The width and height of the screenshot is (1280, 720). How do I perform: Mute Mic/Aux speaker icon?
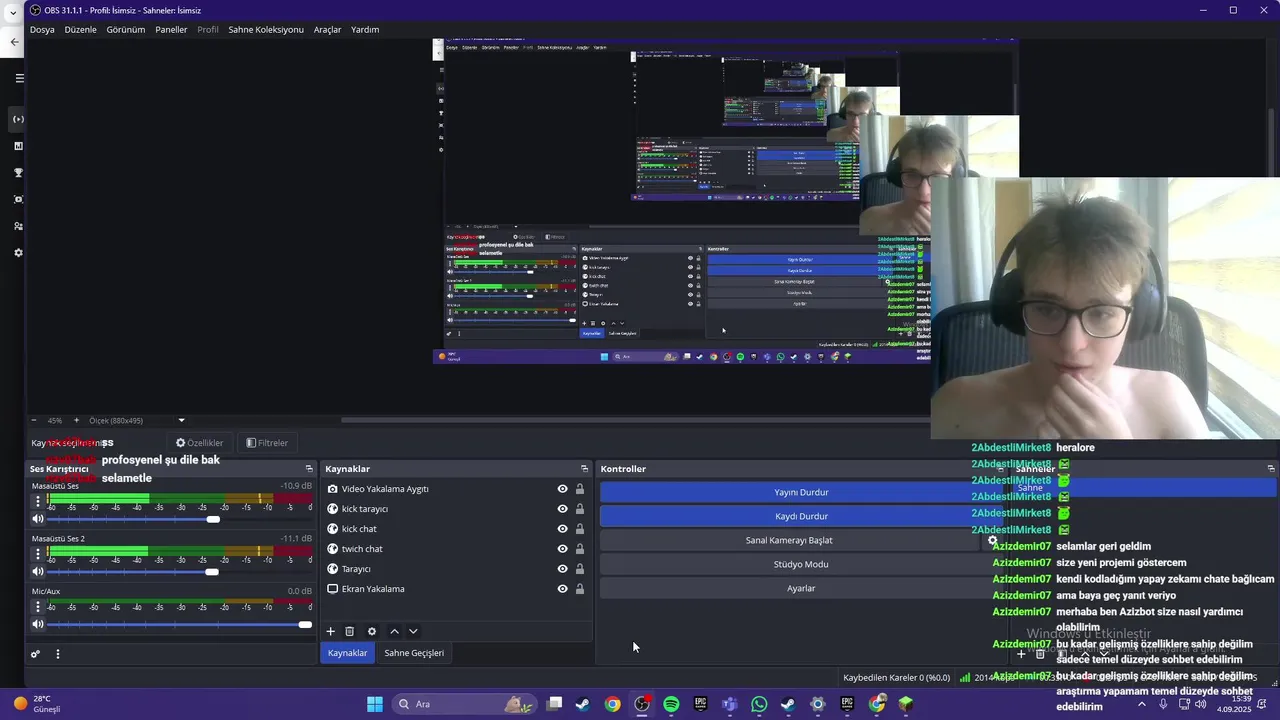click(38, 624)
